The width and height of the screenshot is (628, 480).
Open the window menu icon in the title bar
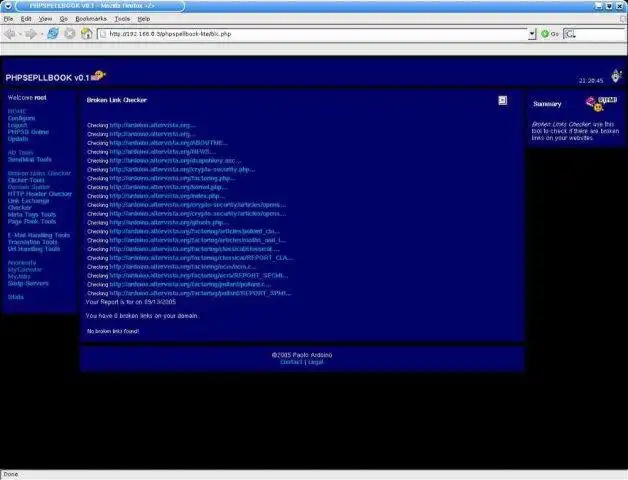pyautogui.click(x=8, y=6)
